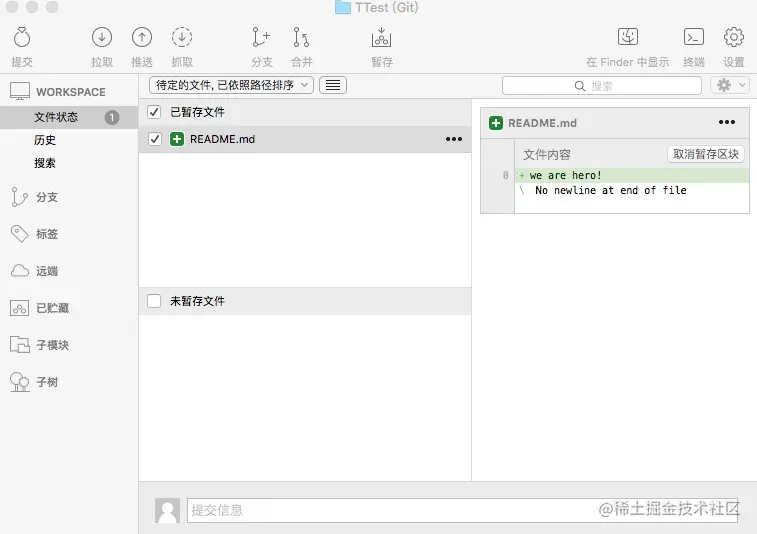Toggle the 未暂存文件 checkbox

(x=154, y=301)
